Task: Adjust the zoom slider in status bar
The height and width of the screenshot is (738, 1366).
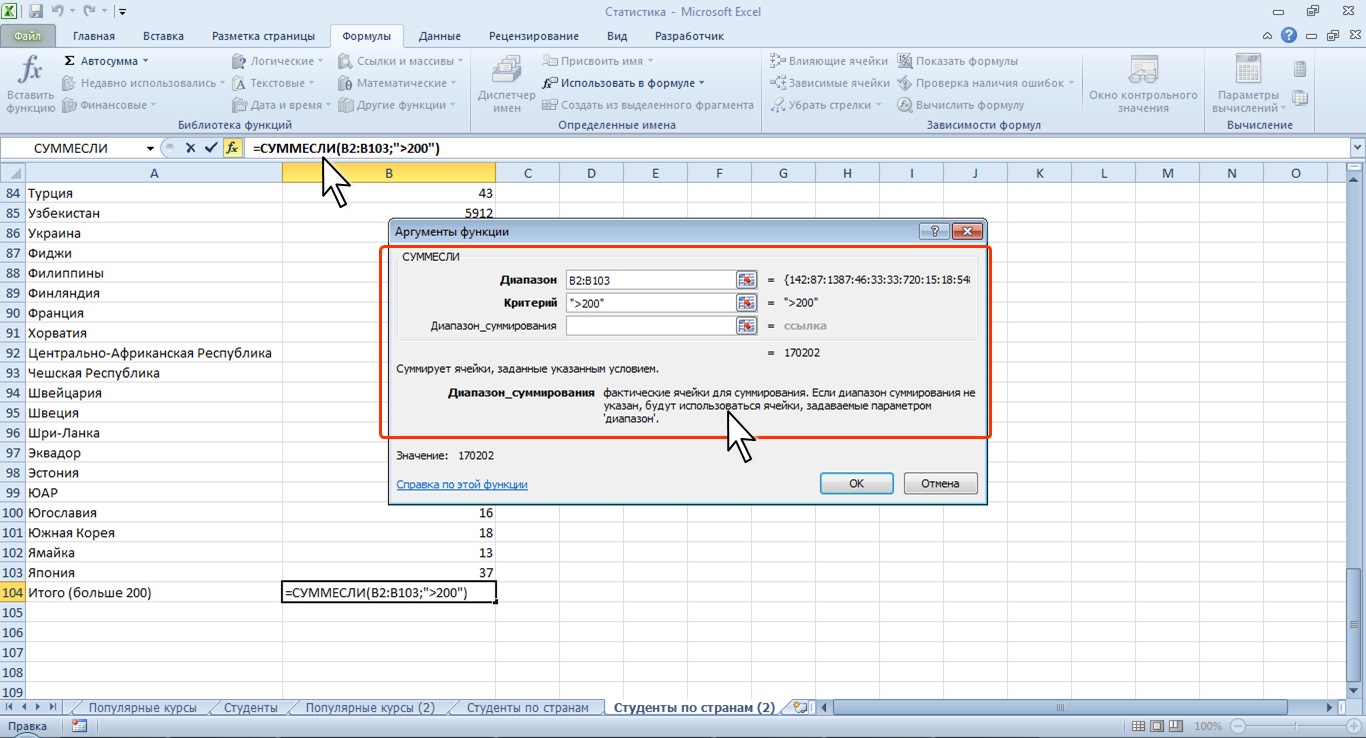Action: click(x=1295, y=727)
